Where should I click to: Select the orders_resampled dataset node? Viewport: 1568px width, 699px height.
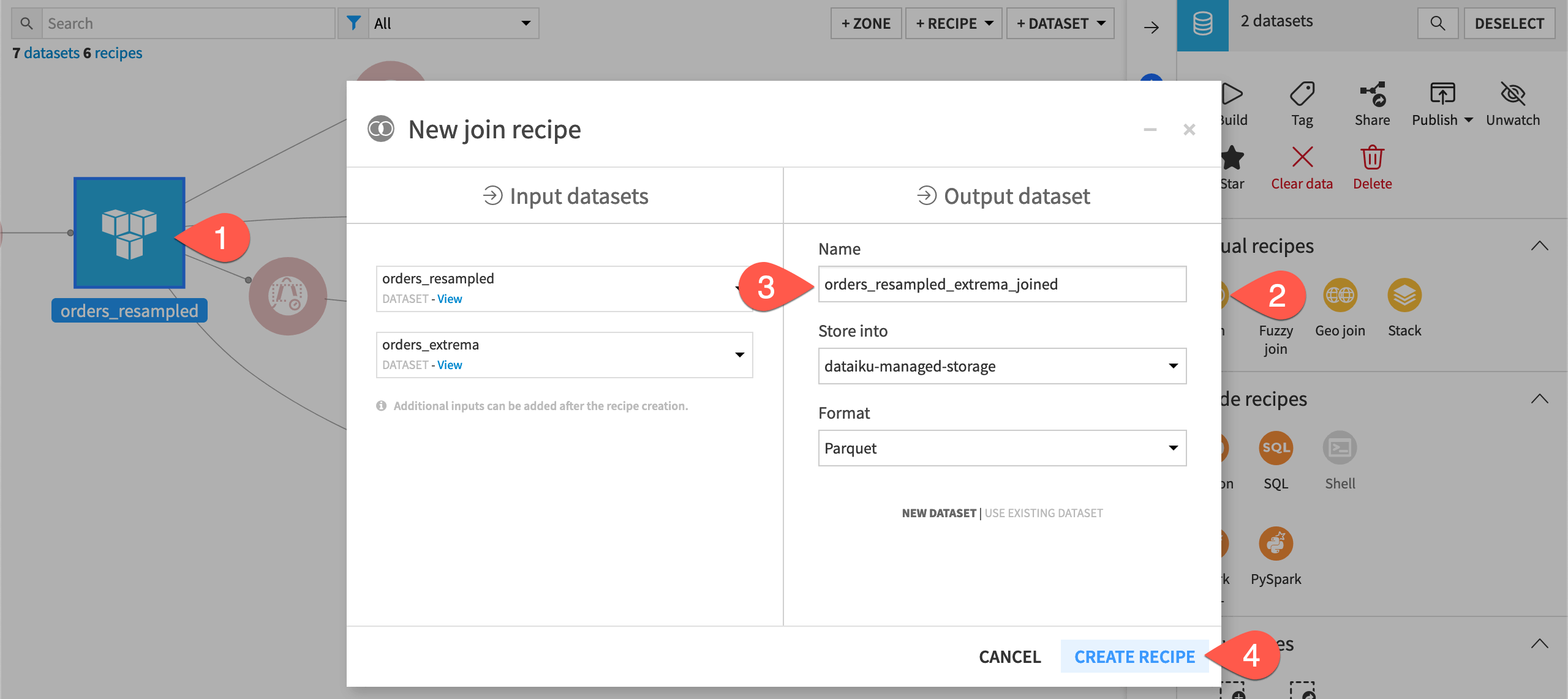(x=129, y=233)
